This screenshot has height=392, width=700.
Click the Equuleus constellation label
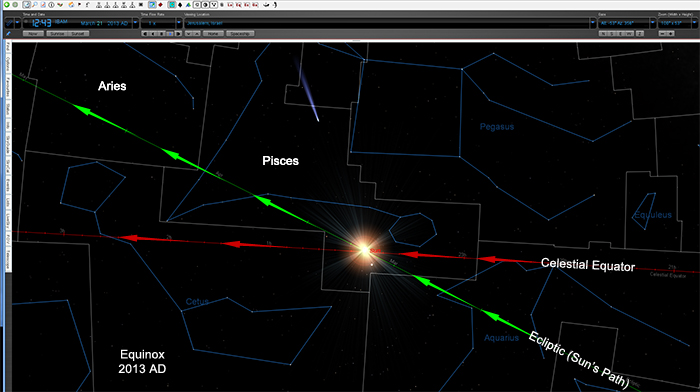coord(653,215)
